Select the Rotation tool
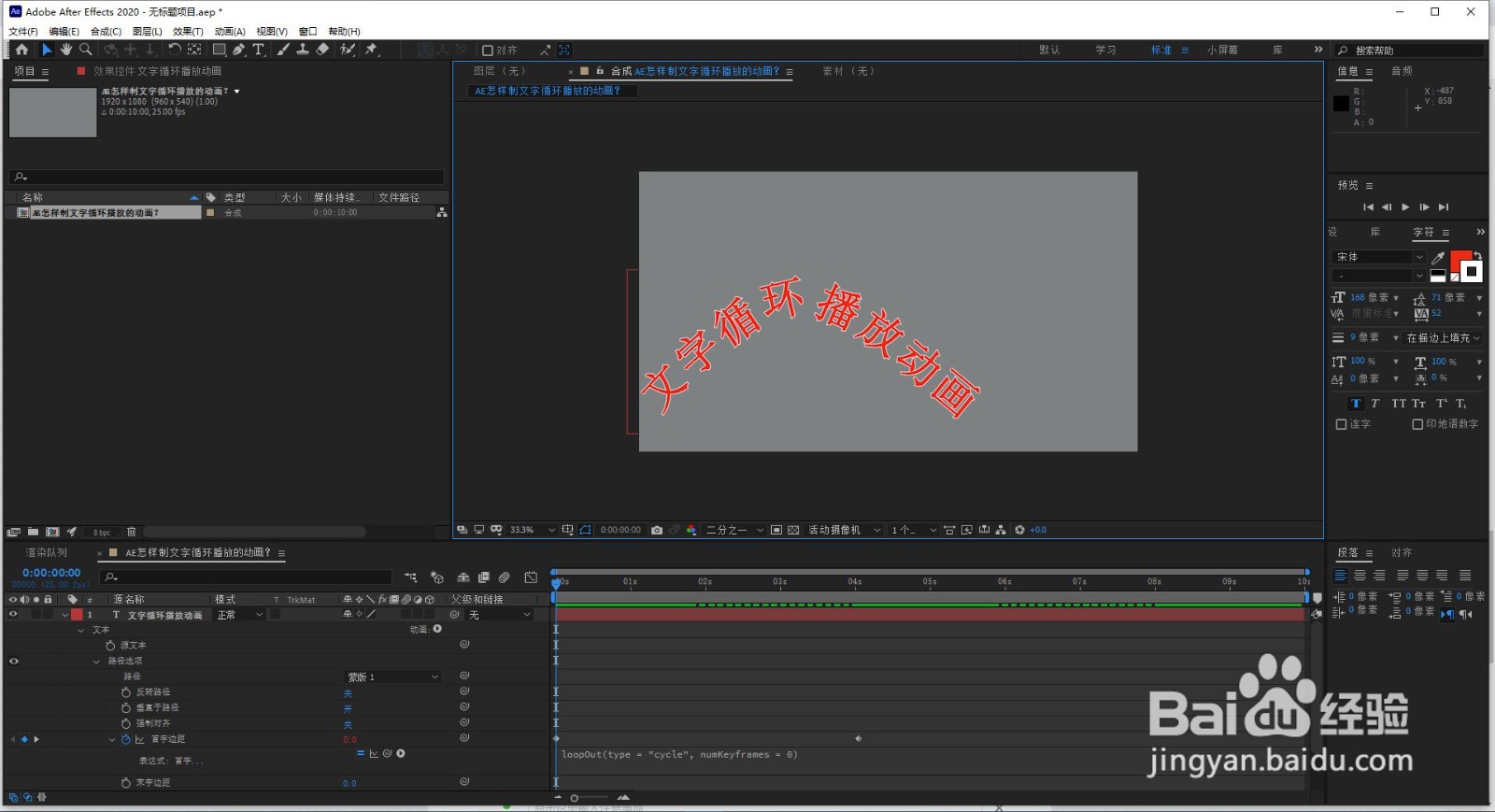This screenshot has height=812, width=1495. 175,50
